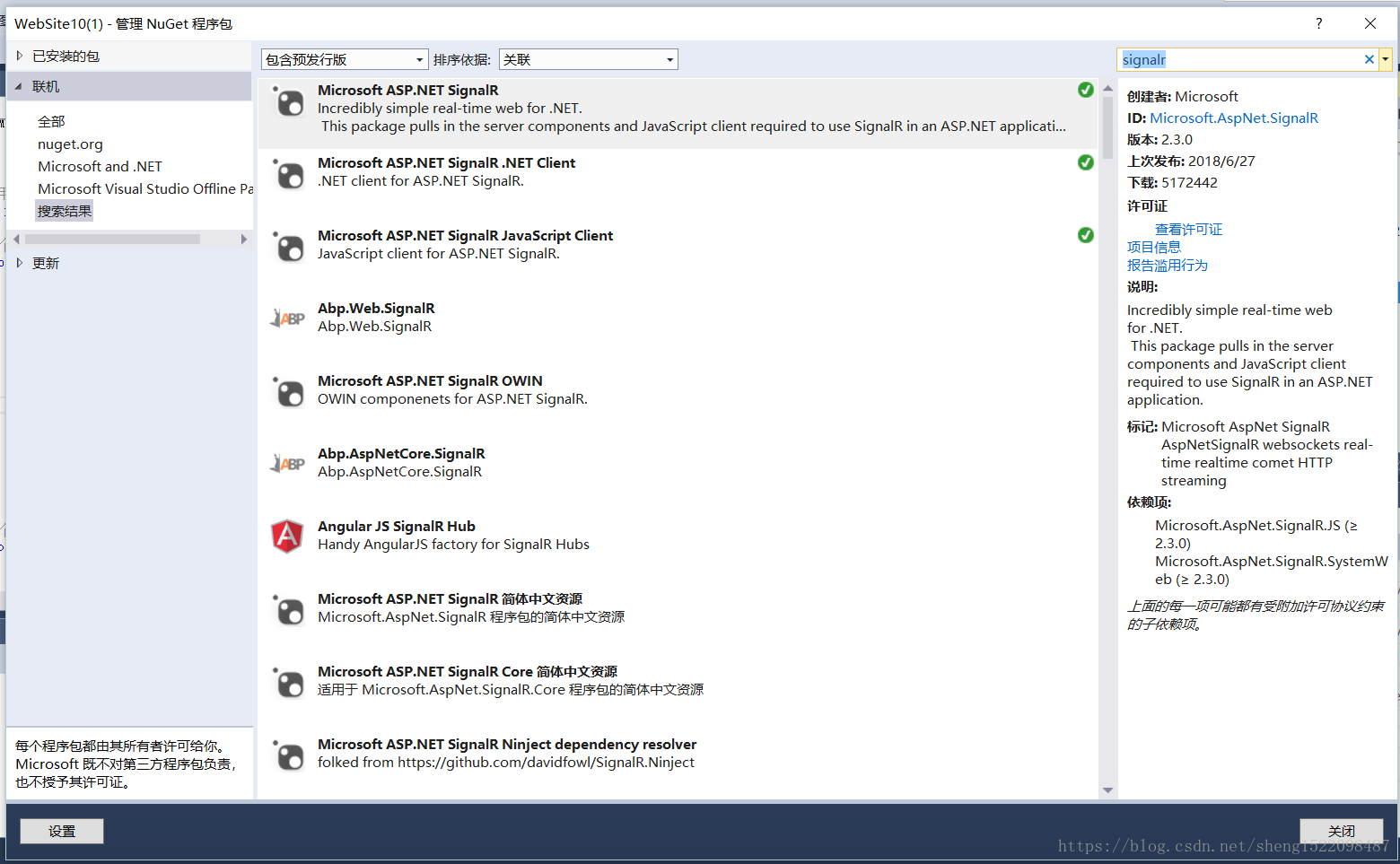The image size is (1400, 864).
Task: Select Microsoft and .NET source
Action: (100, 166)
